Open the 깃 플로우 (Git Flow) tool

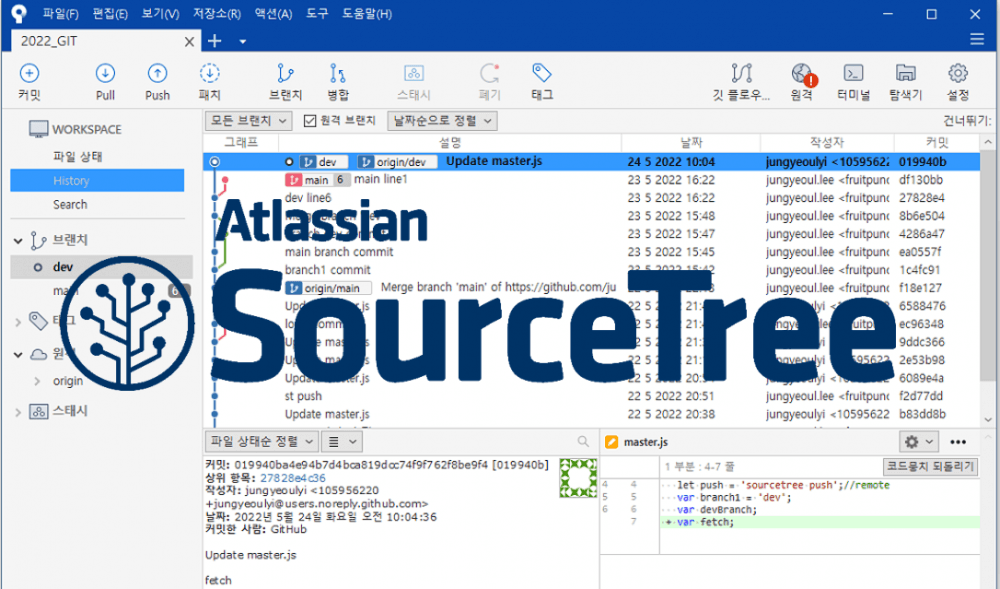741,73
